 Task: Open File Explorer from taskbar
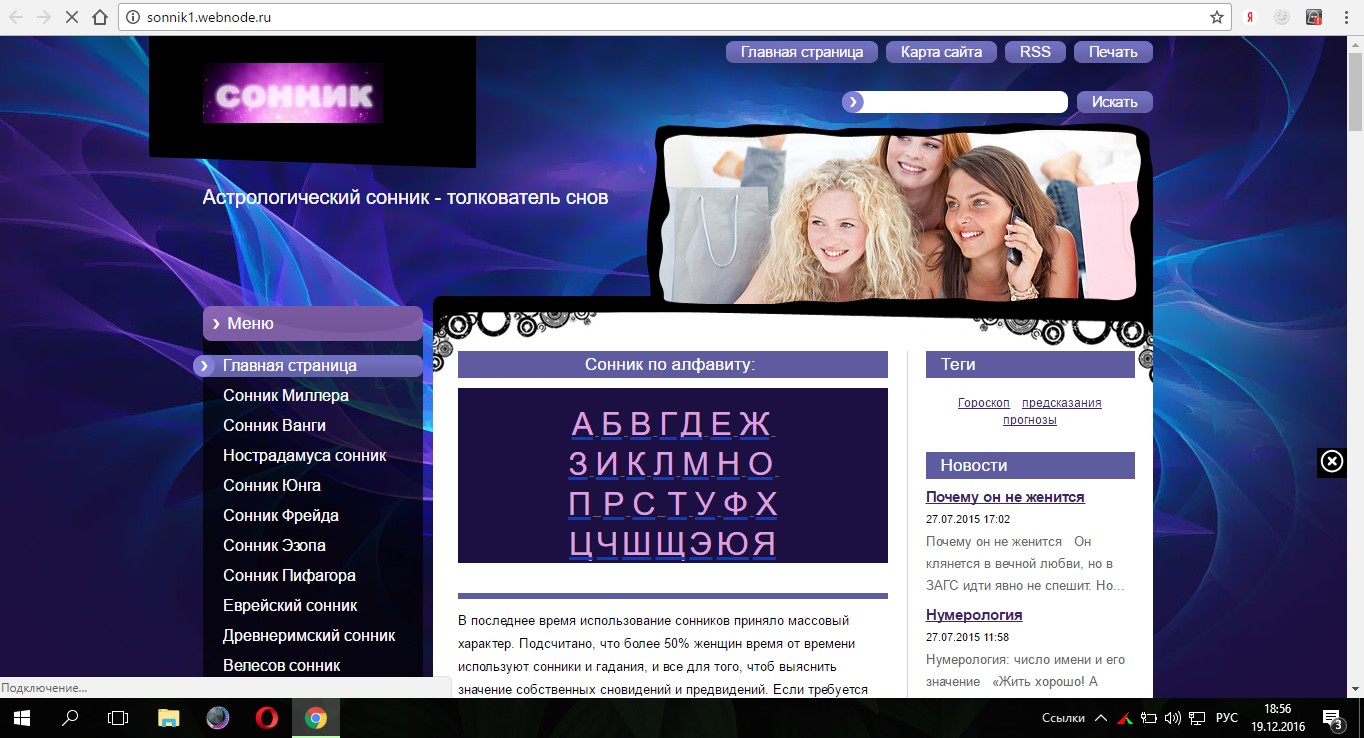(168, 717)
